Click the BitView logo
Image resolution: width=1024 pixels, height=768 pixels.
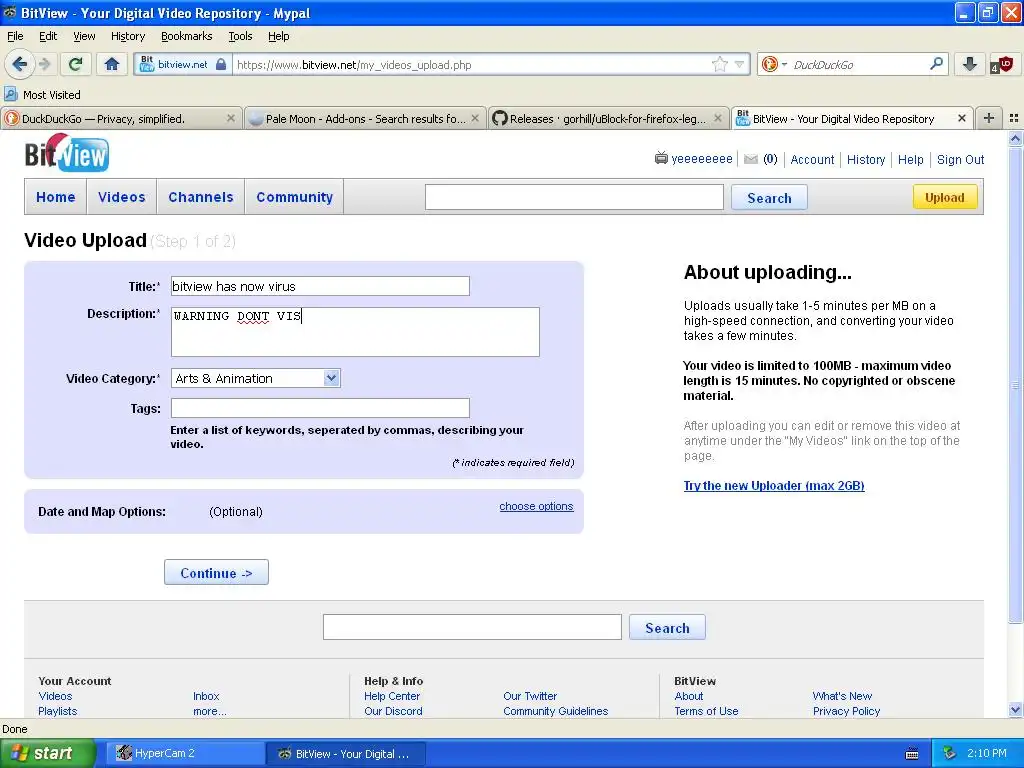pos(67,153)
